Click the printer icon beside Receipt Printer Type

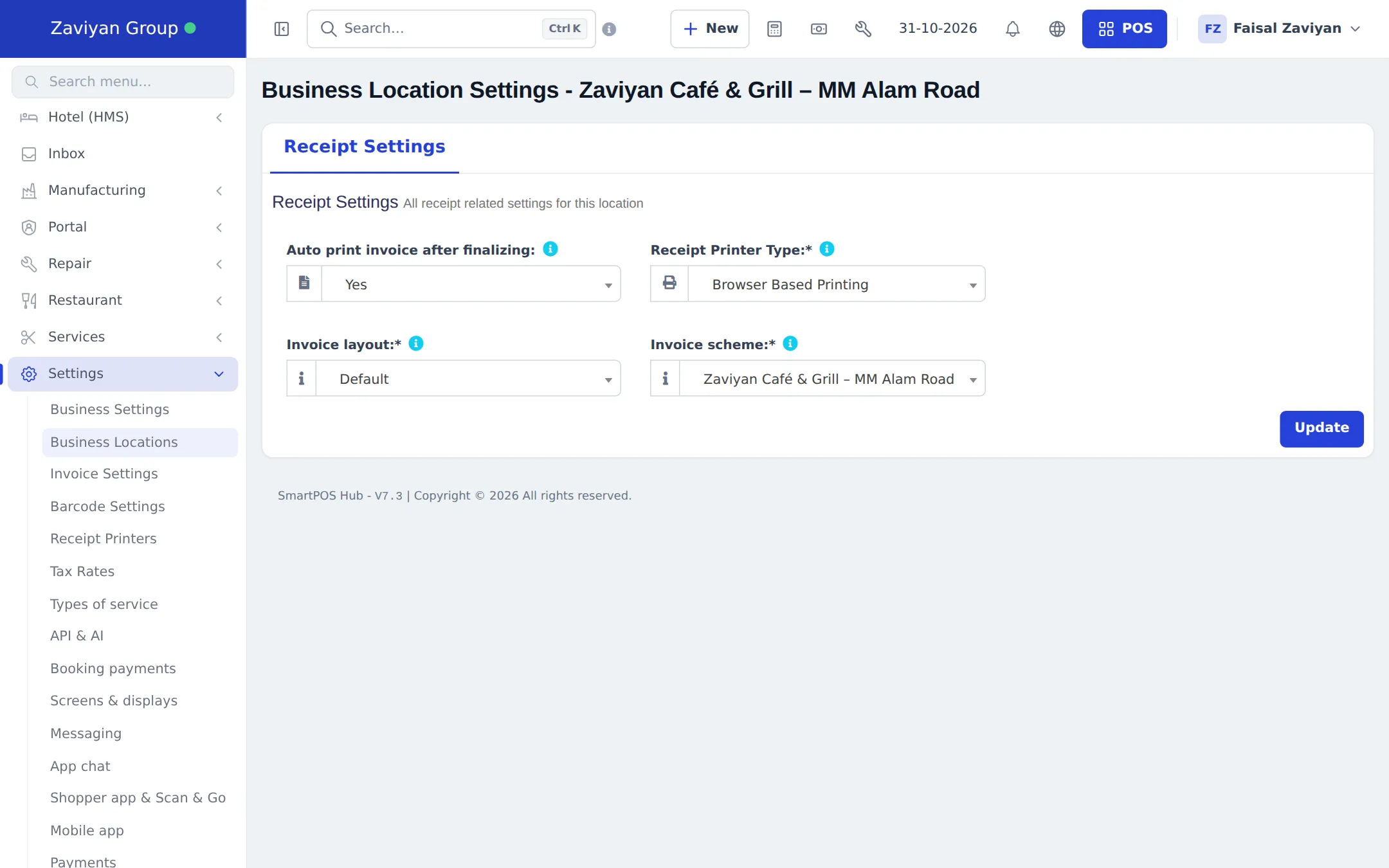669,283
